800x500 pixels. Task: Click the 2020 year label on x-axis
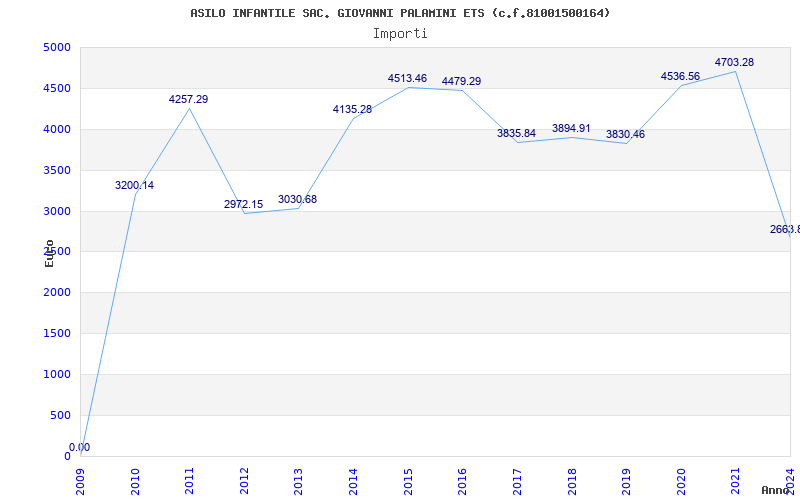[681, 481]
